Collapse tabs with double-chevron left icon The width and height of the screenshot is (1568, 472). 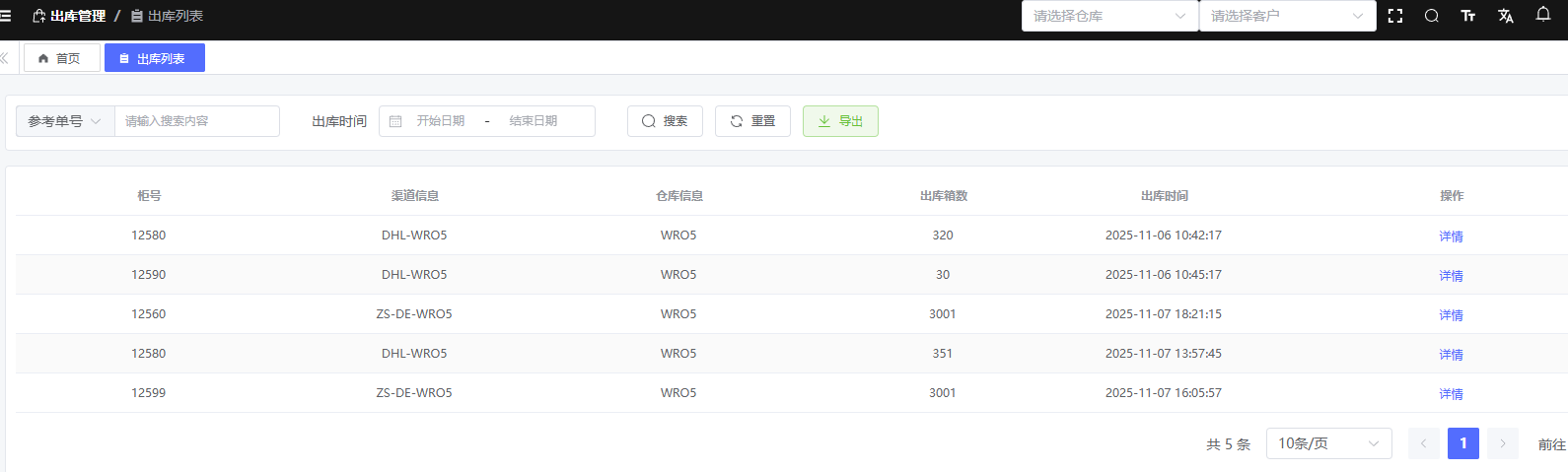tap(5, 58)
